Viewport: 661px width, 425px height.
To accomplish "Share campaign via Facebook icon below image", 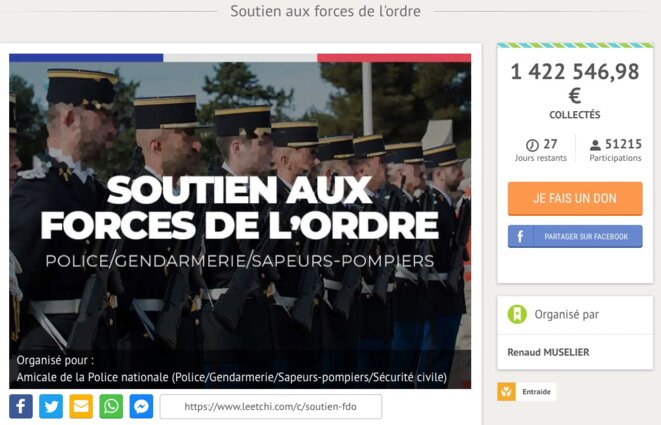I will pos(21,406).
